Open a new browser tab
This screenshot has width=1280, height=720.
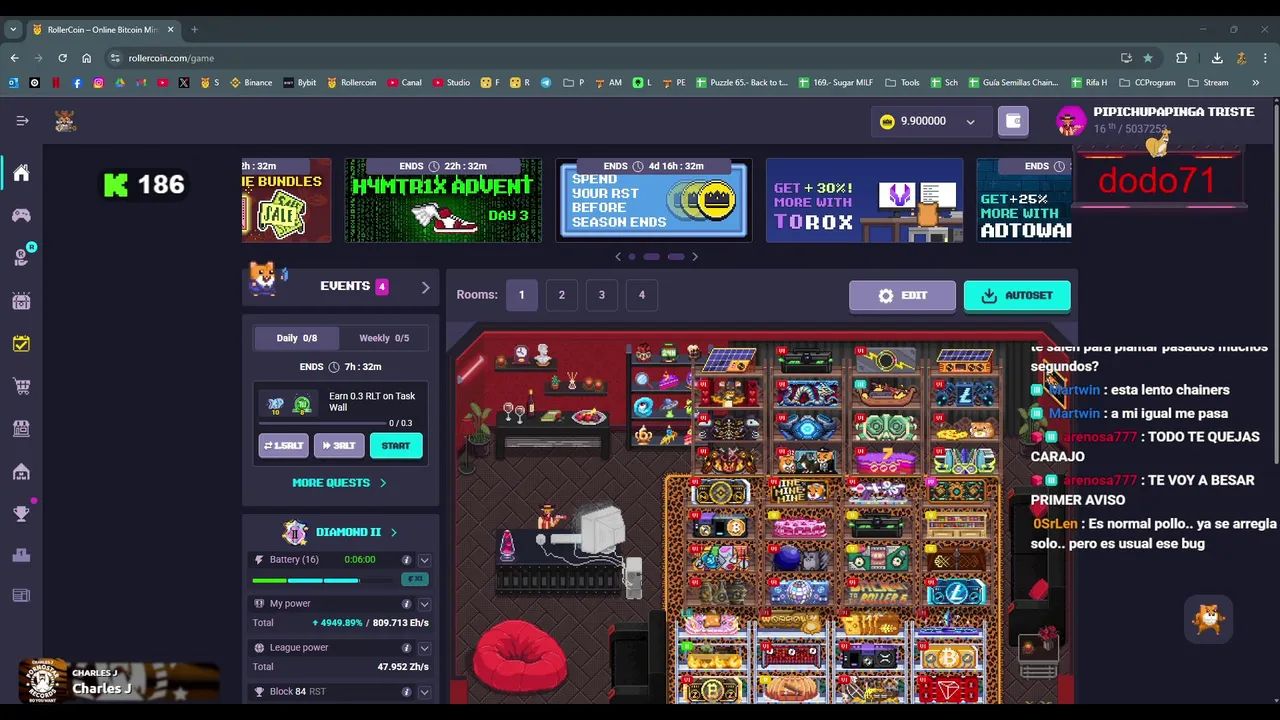(194, 30)
